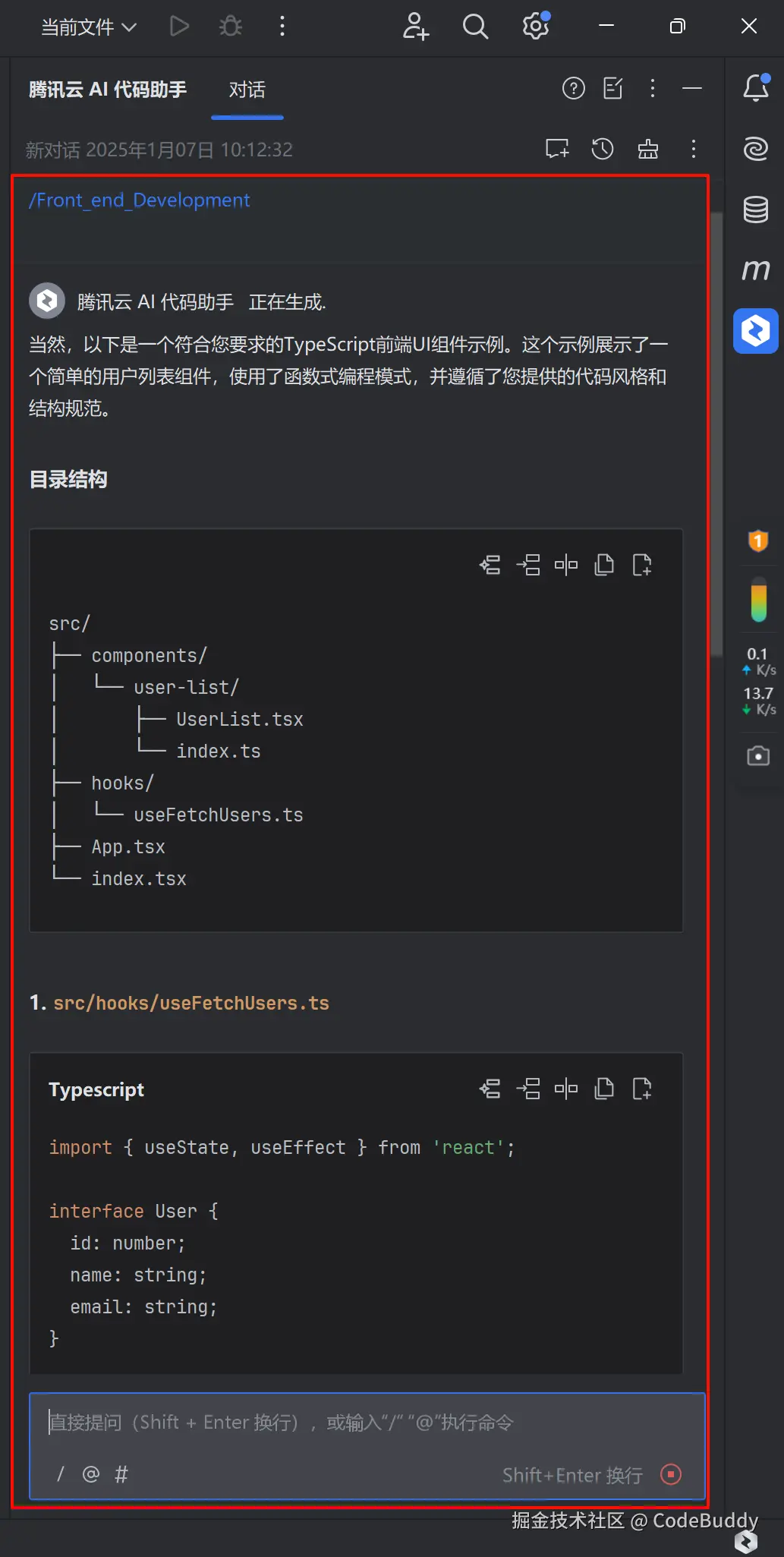Open conversation history clock icon
Viewport: 784px width, 1557px height.
pos(603,149)
